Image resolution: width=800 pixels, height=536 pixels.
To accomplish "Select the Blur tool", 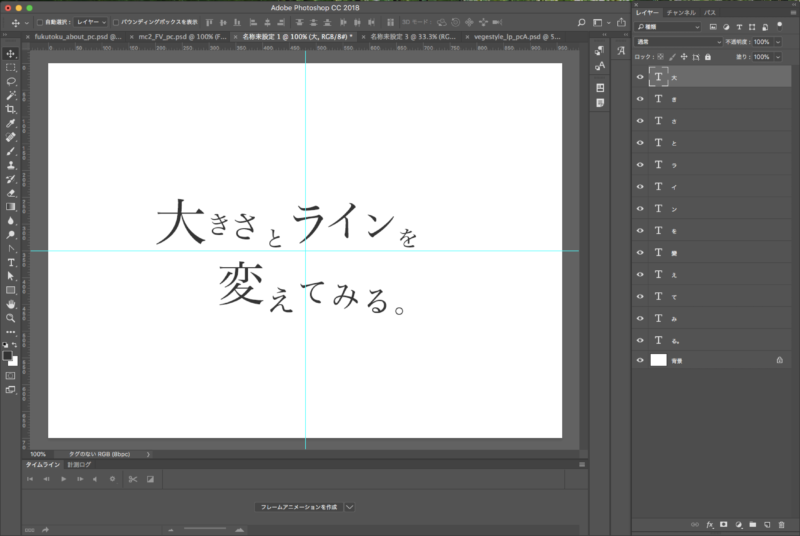I will (x=11, y=221).
